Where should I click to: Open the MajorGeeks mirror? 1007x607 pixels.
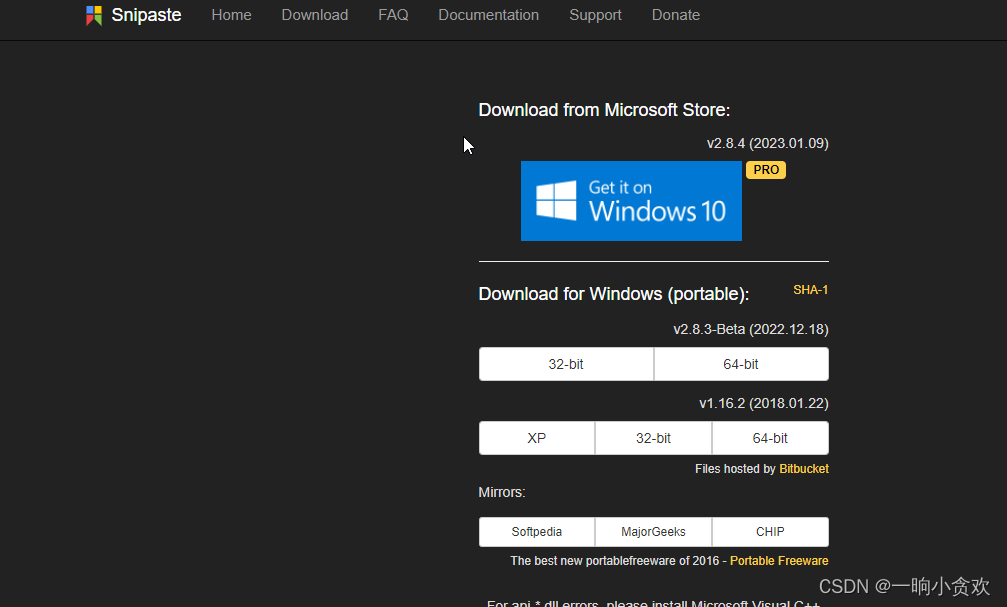pyautogui.click(x=653, y=532)
